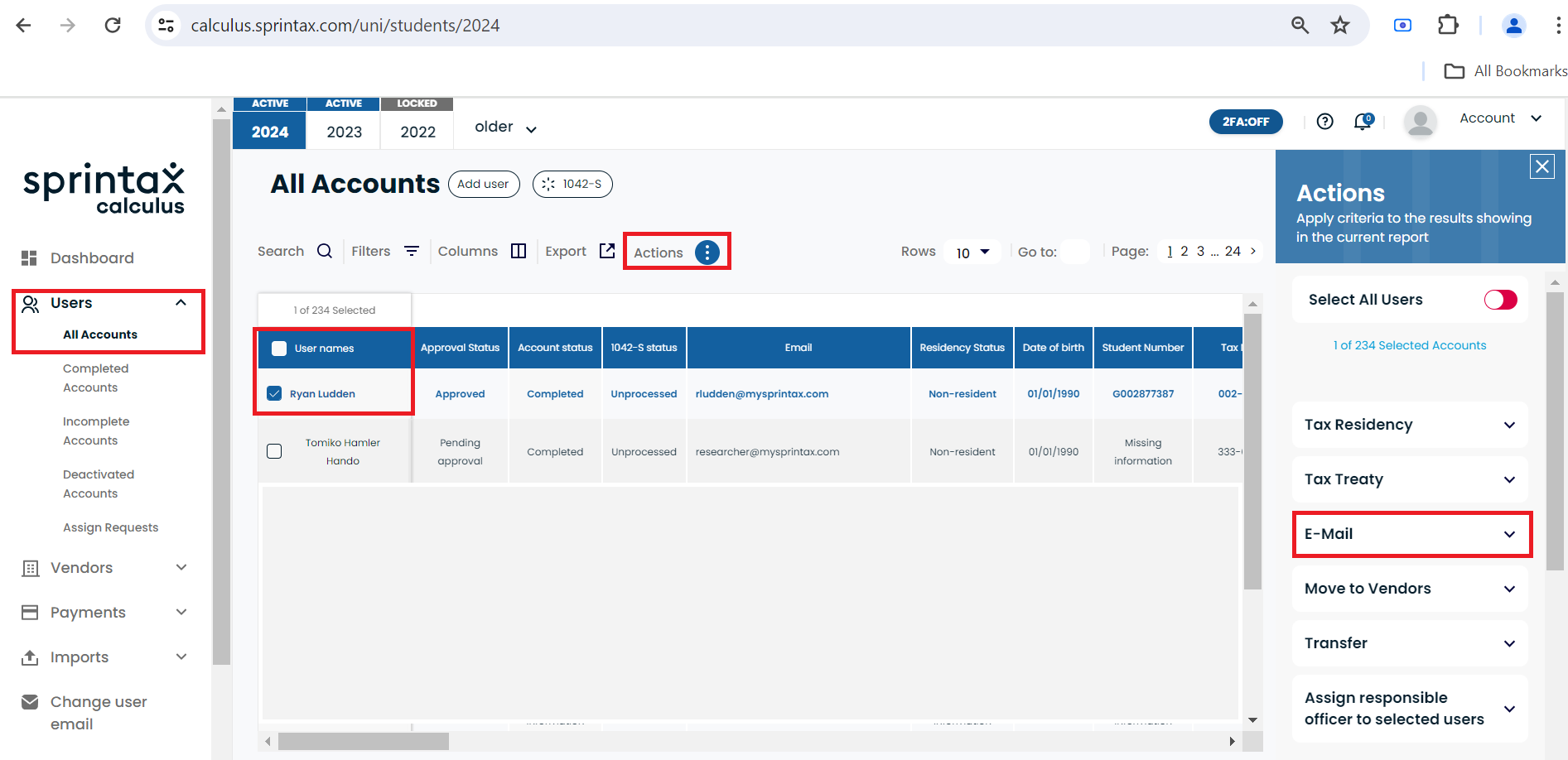Click the 2FA:OFF badge
Viewport: 1568px width, 760px height.
pos(1246,122)
